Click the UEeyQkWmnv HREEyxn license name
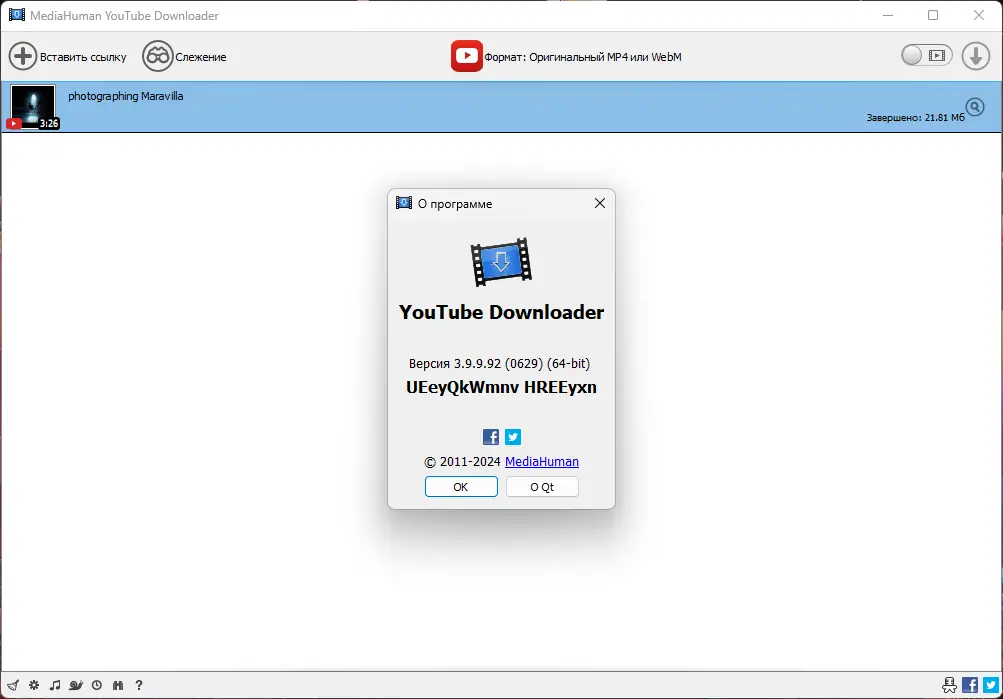 point(501,388)
